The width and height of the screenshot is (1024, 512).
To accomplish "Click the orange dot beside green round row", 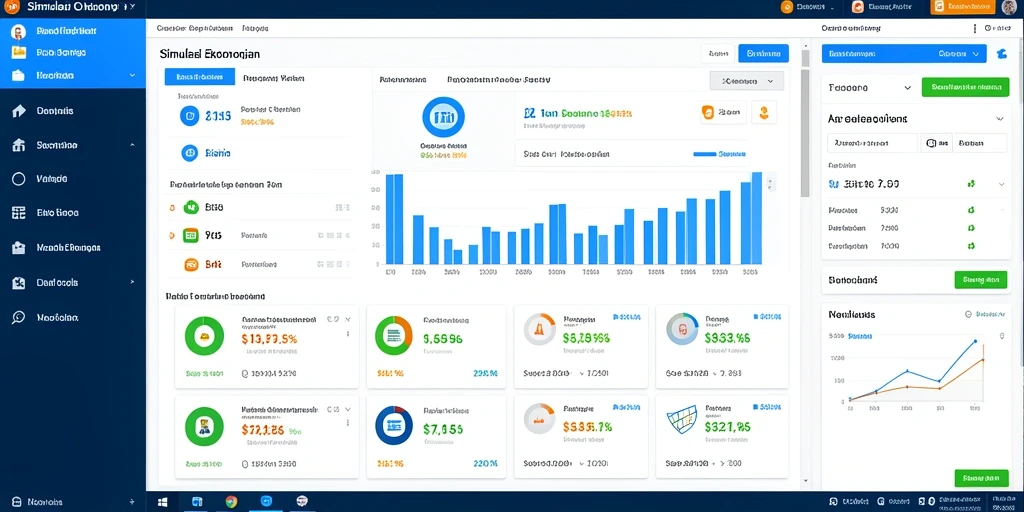I will click(x=172, y=208).
